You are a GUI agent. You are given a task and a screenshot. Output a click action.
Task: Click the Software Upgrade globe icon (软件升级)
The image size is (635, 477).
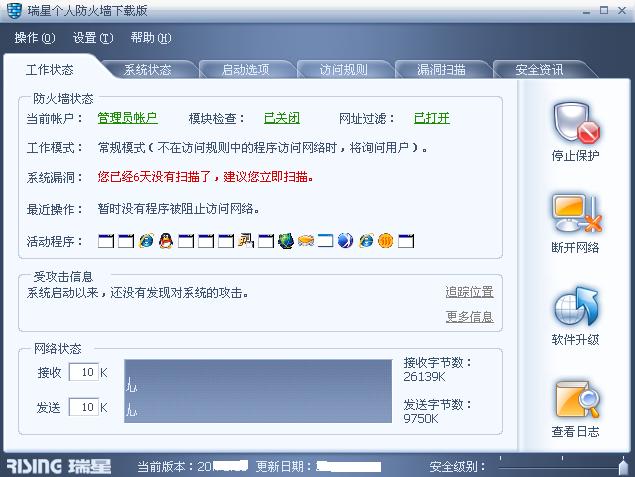[x=576, y=307]
